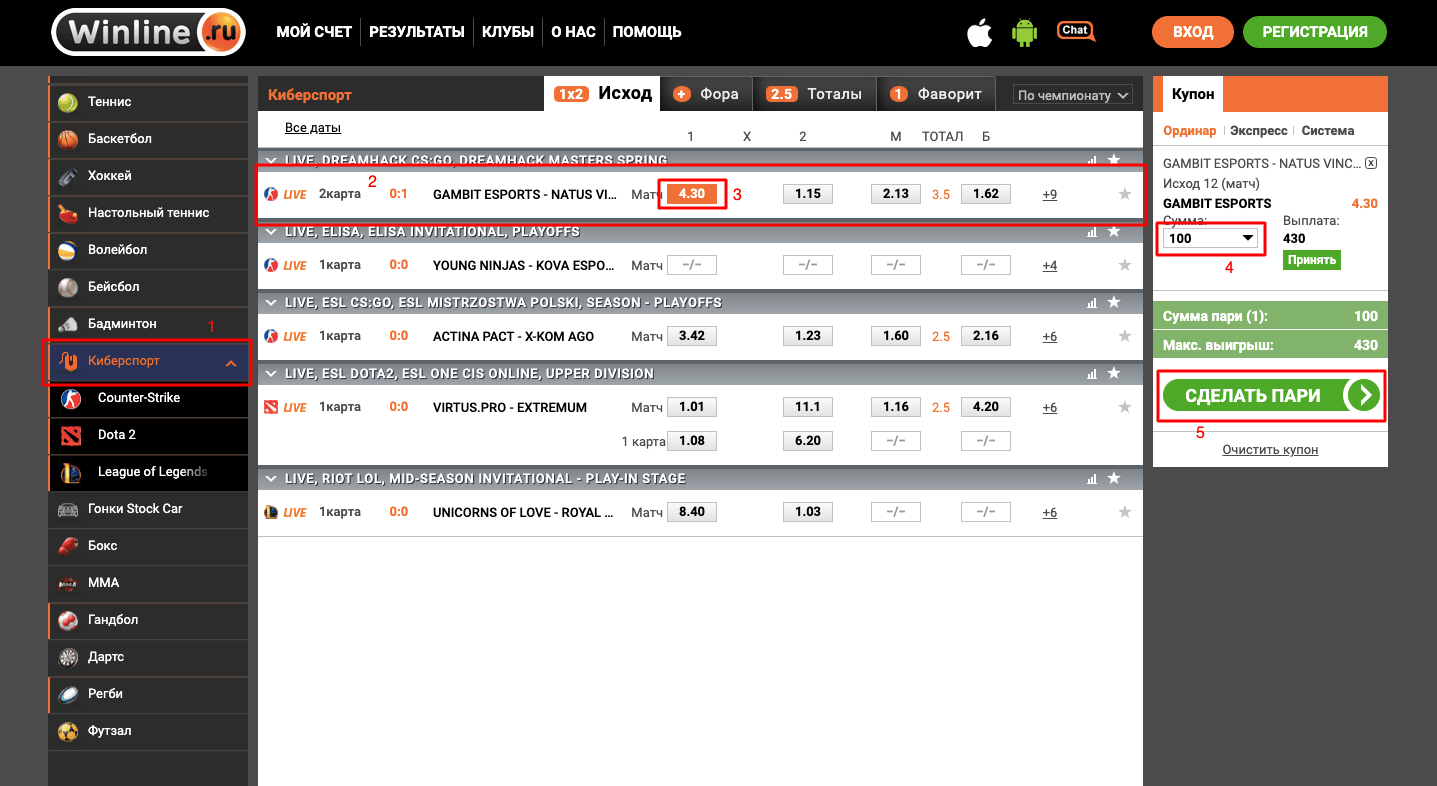Open РЕЗУЛЬТАТЫ menu item

(417, 32)
